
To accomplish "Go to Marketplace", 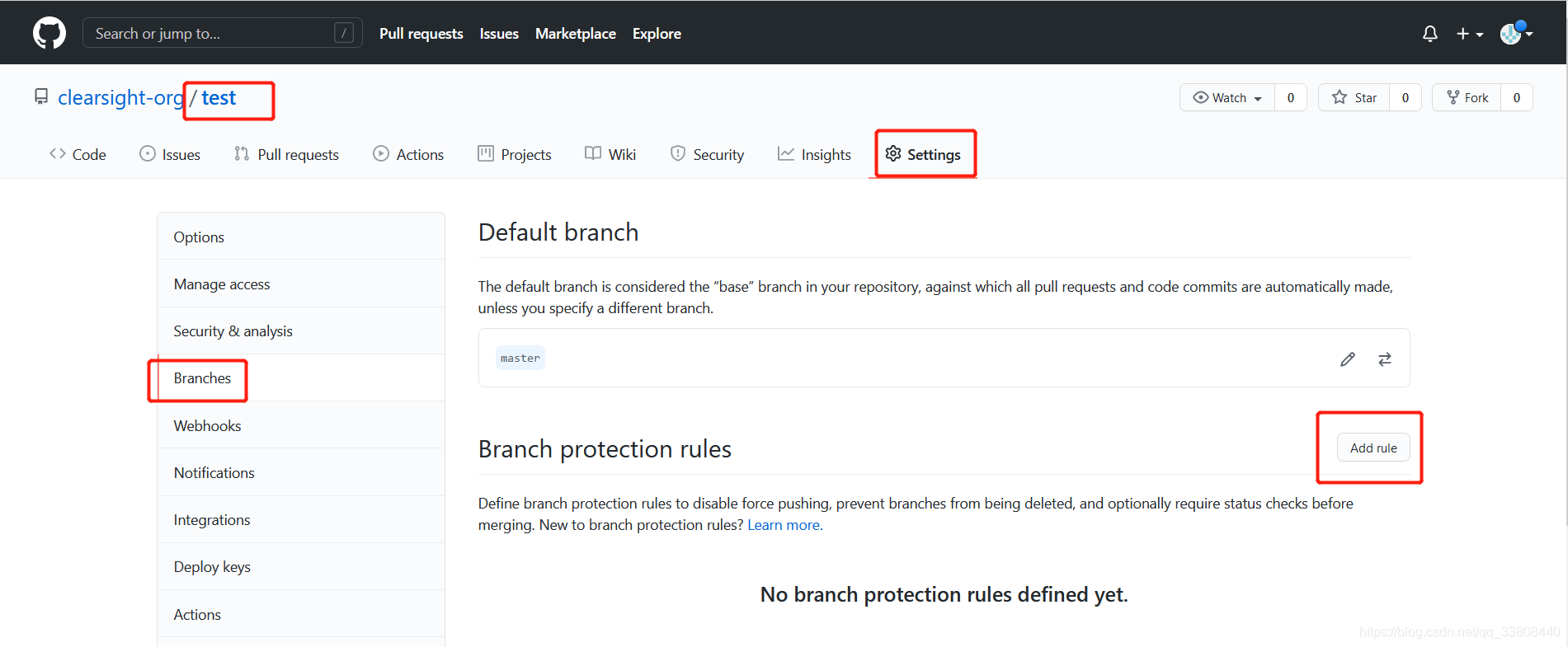I will [x=576, y=34].
